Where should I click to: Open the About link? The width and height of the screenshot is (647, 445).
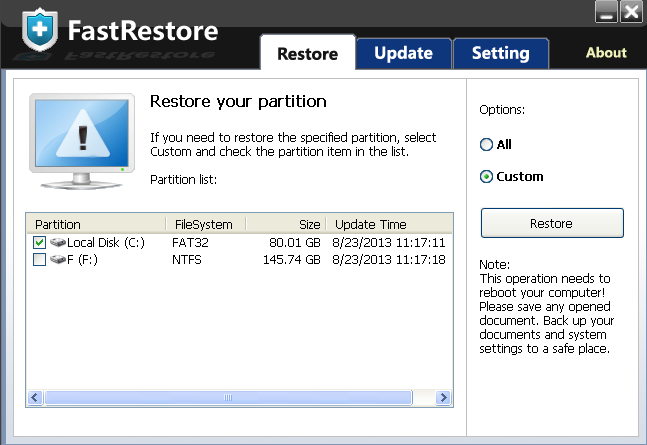(605, 53)
